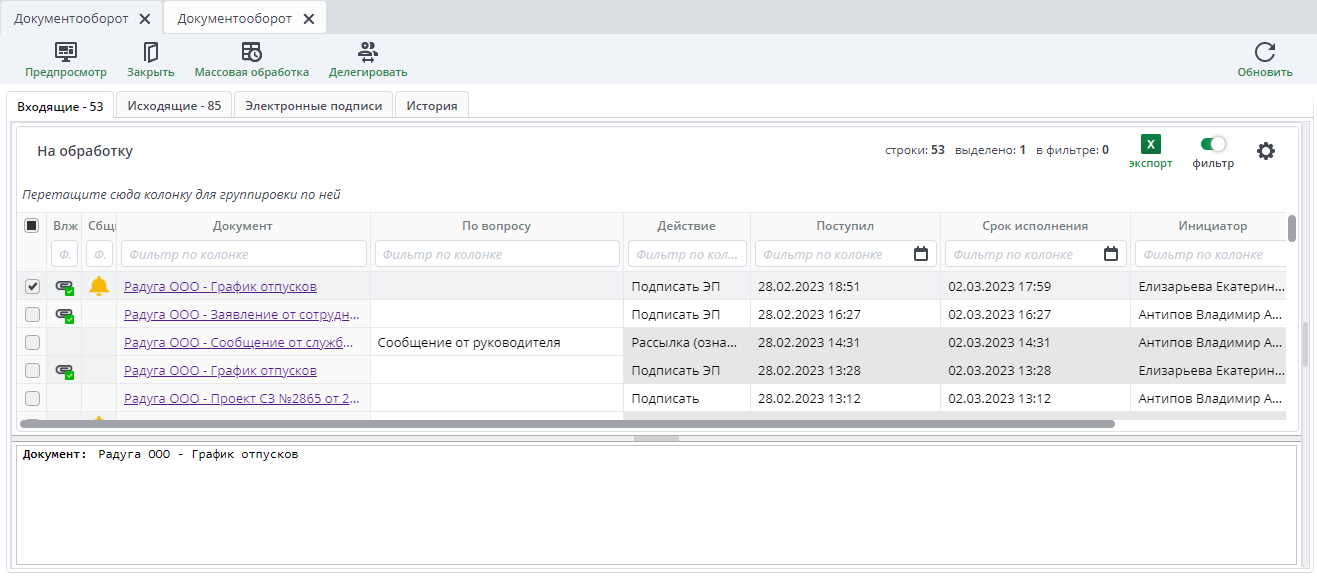Open Радуга ООО - Проект СЗ №2865 link
This screenshot has width=1317, height=576.
click(243, 399)
